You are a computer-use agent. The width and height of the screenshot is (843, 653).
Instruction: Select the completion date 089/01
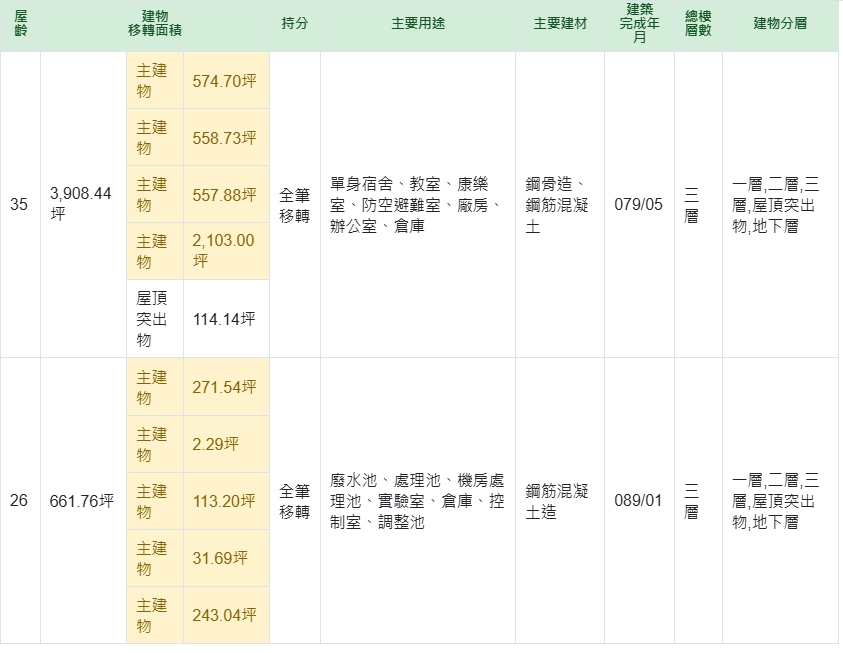pos(638,501)
